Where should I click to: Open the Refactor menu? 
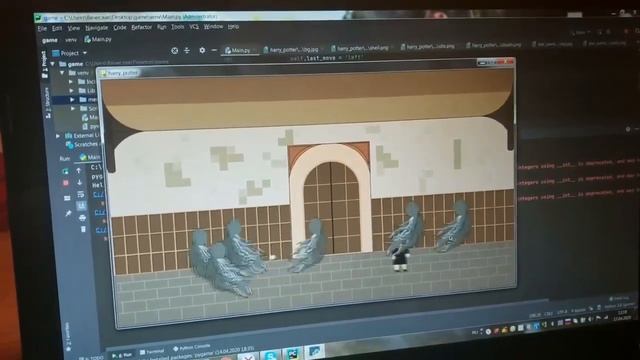tap(141, 27)
